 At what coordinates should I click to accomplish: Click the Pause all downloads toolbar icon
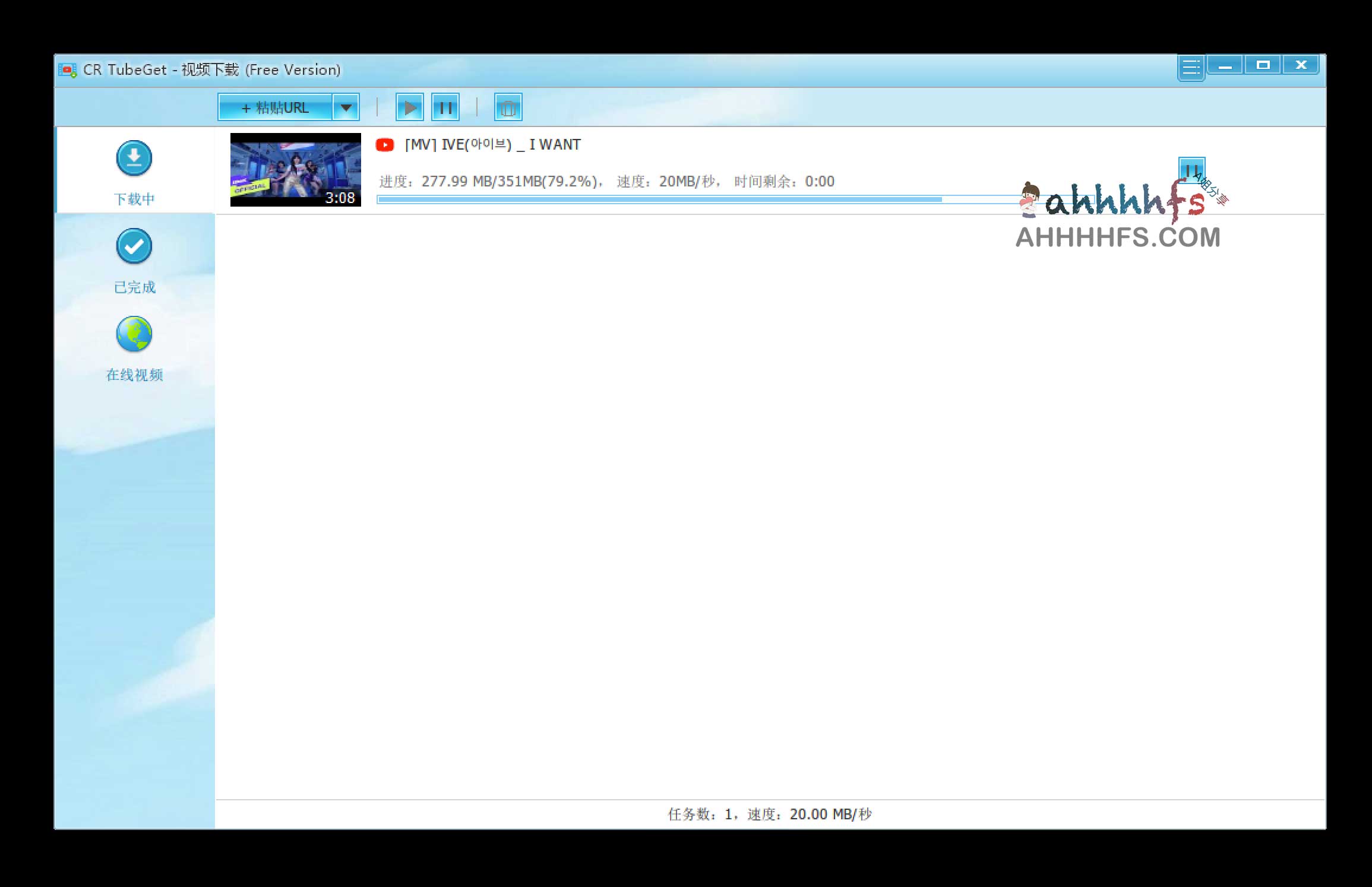tap(445, 107)
